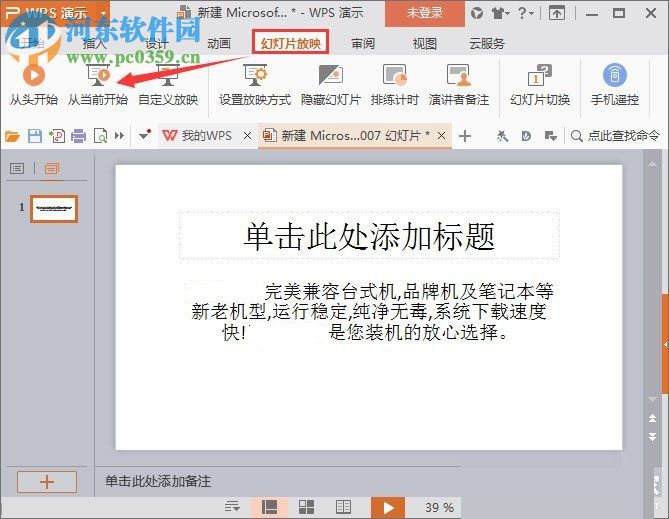
Task: Click vertical scrollbar down arrow
Action: tap(652, 399)
